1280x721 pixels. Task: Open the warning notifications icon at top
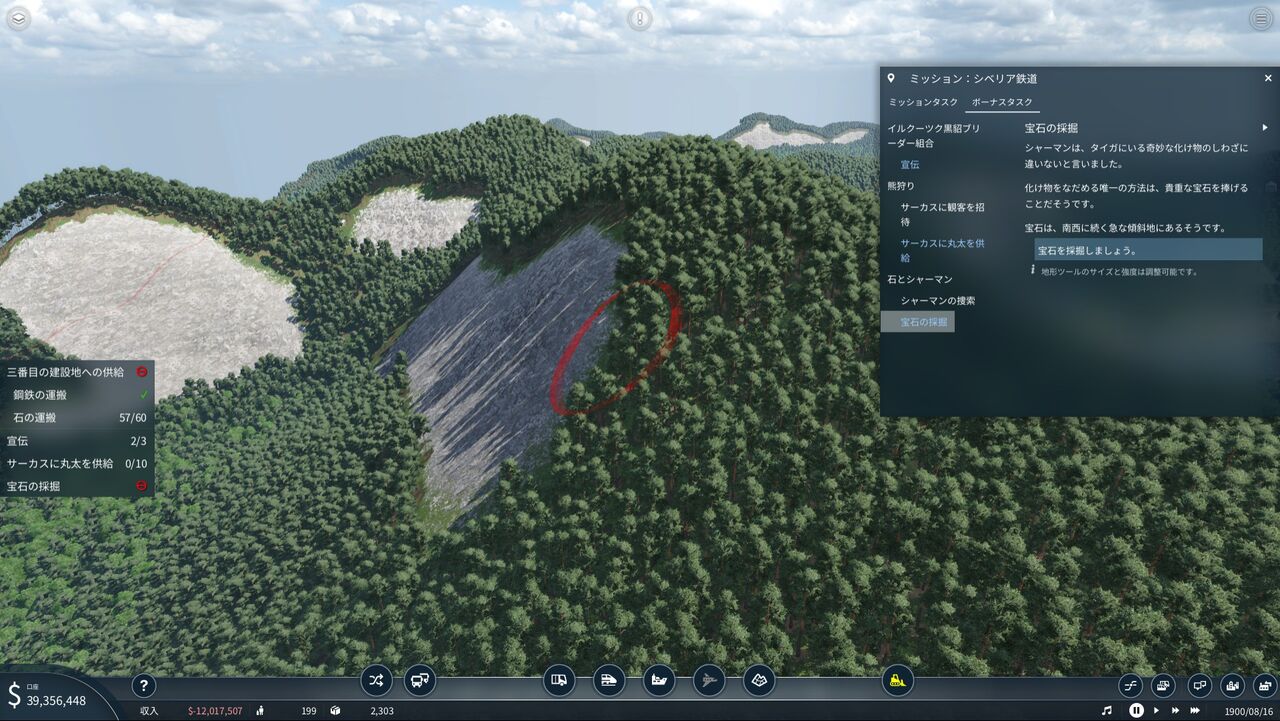pyautogui.click(x=640, y=19)
